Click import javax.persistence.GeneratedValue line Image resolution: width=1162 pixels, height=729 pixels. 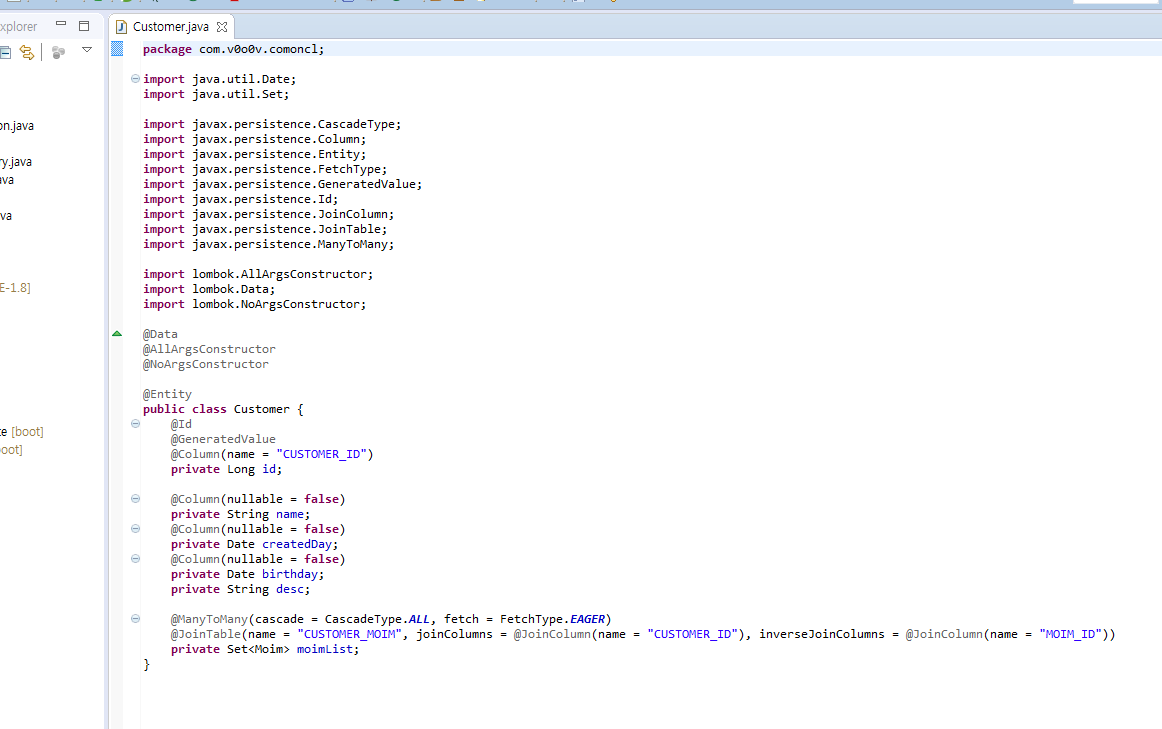pyautogui.click(x=282, y=184)
